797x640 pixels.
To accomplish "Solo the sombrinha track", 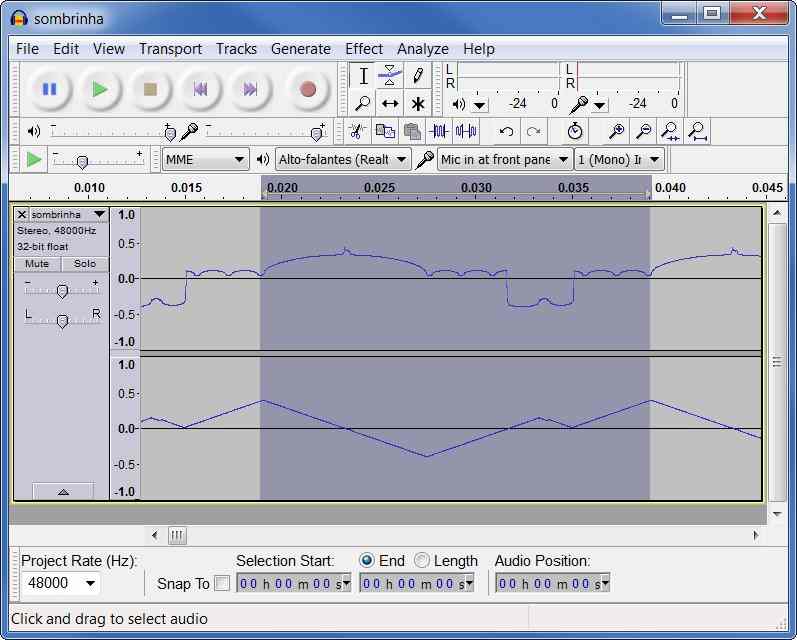I will (85, 264).
